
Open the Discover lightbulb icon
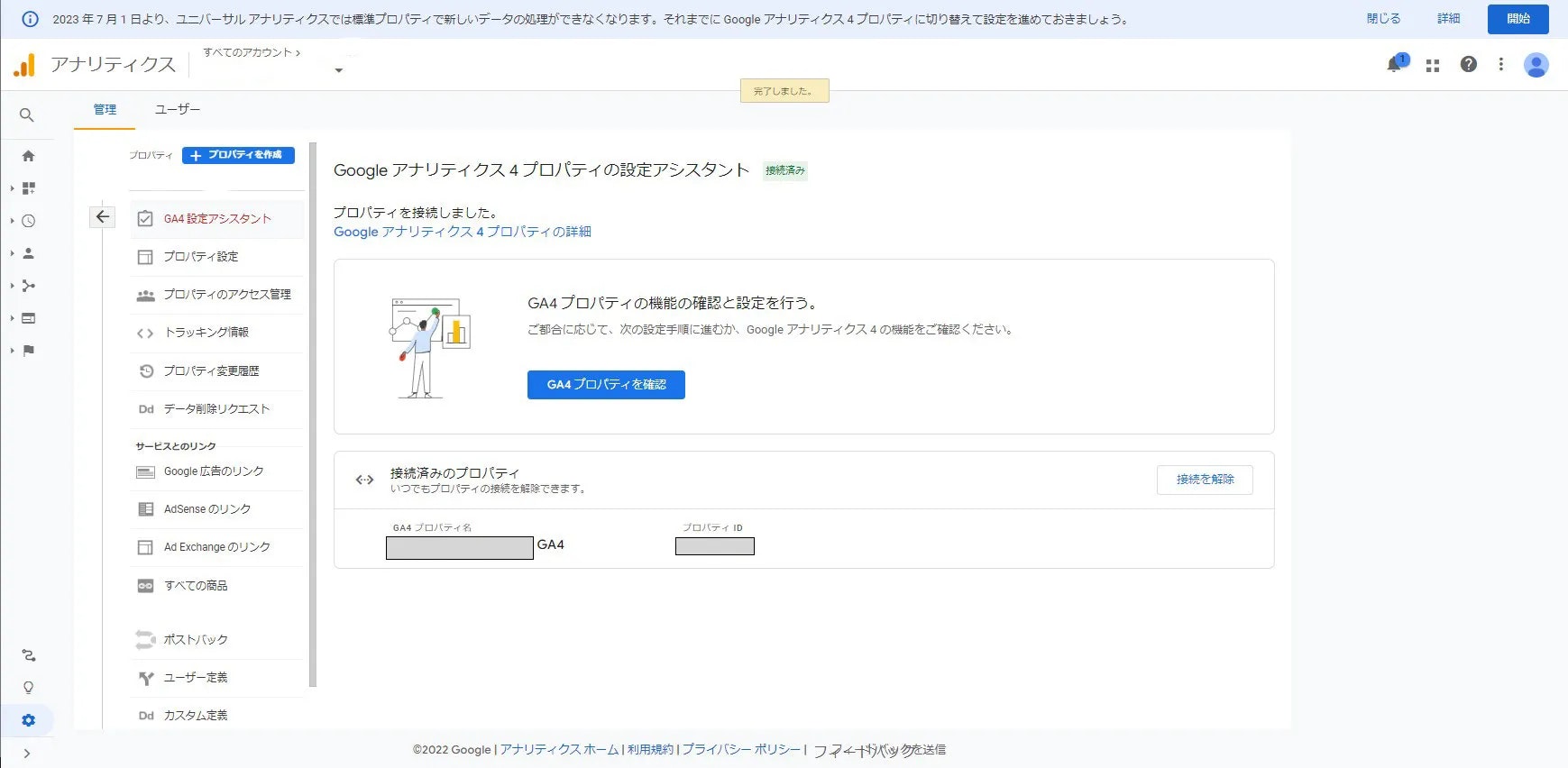pos(29,688)
